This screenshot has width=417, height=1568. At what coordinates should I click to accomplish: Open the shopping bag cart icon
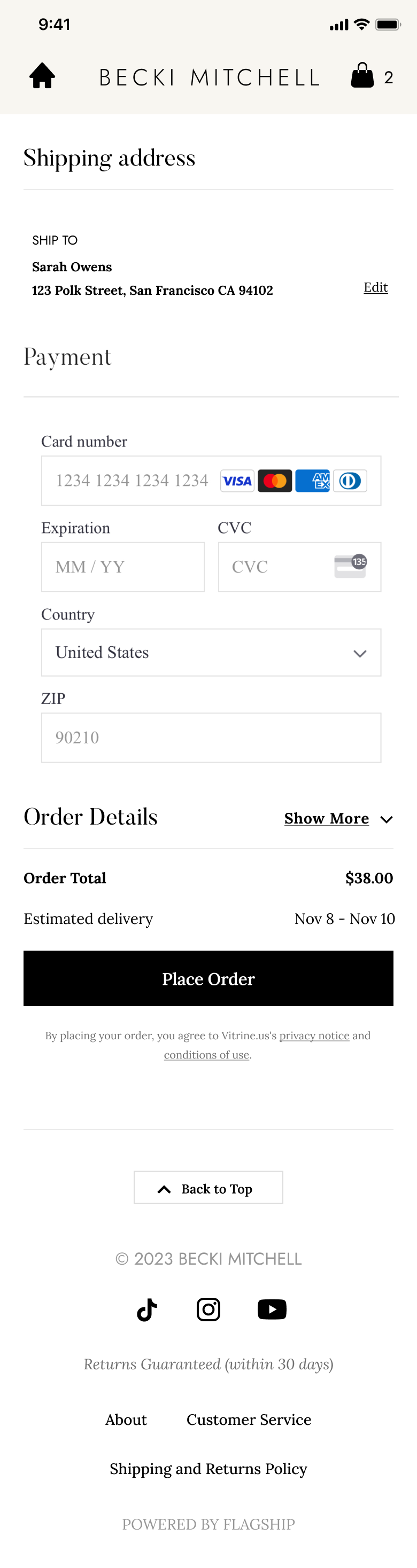click(x=362, y=75)
